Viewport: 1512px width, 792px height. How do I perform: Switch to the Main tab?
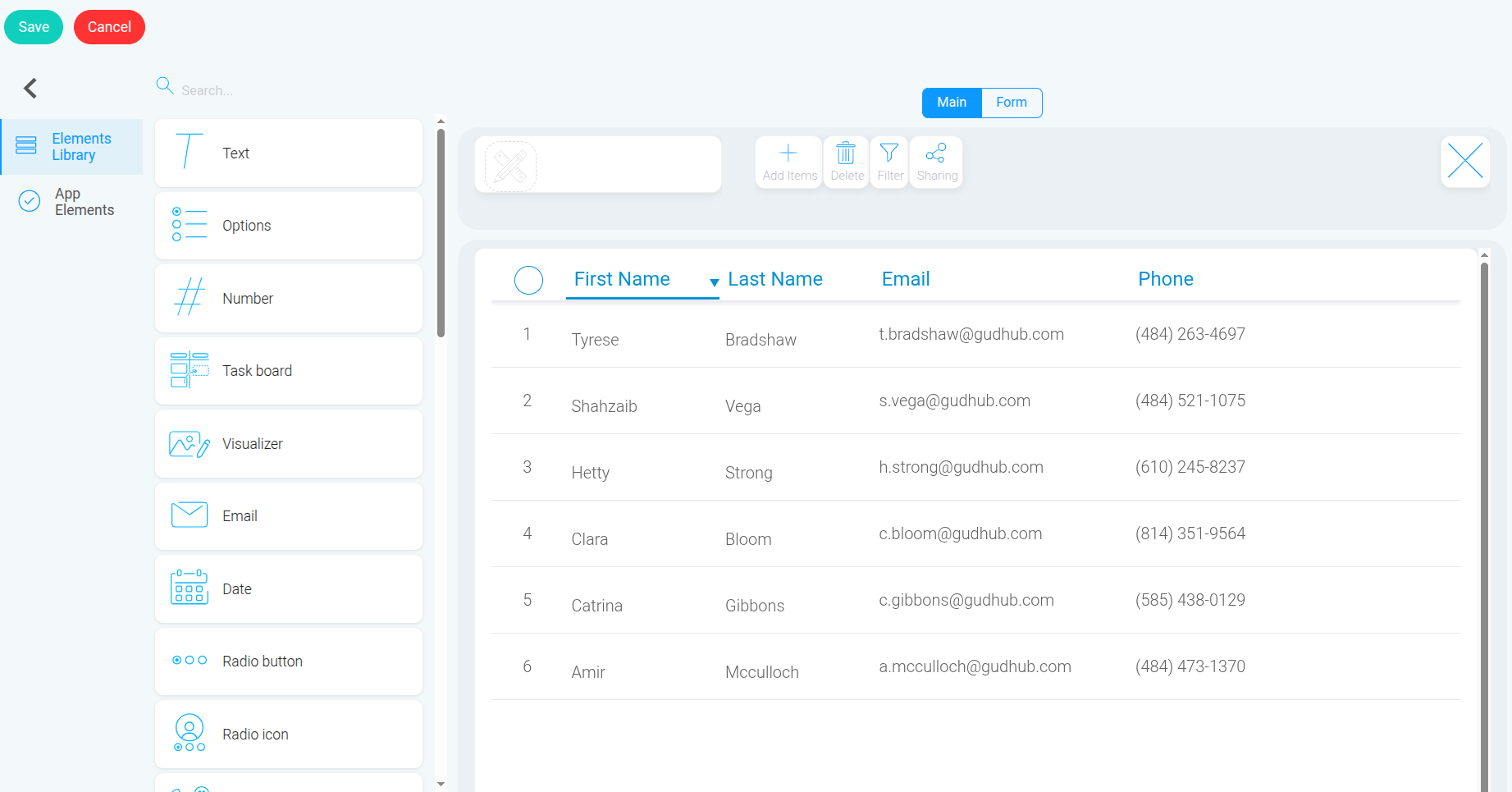click(x=952, y=103)
